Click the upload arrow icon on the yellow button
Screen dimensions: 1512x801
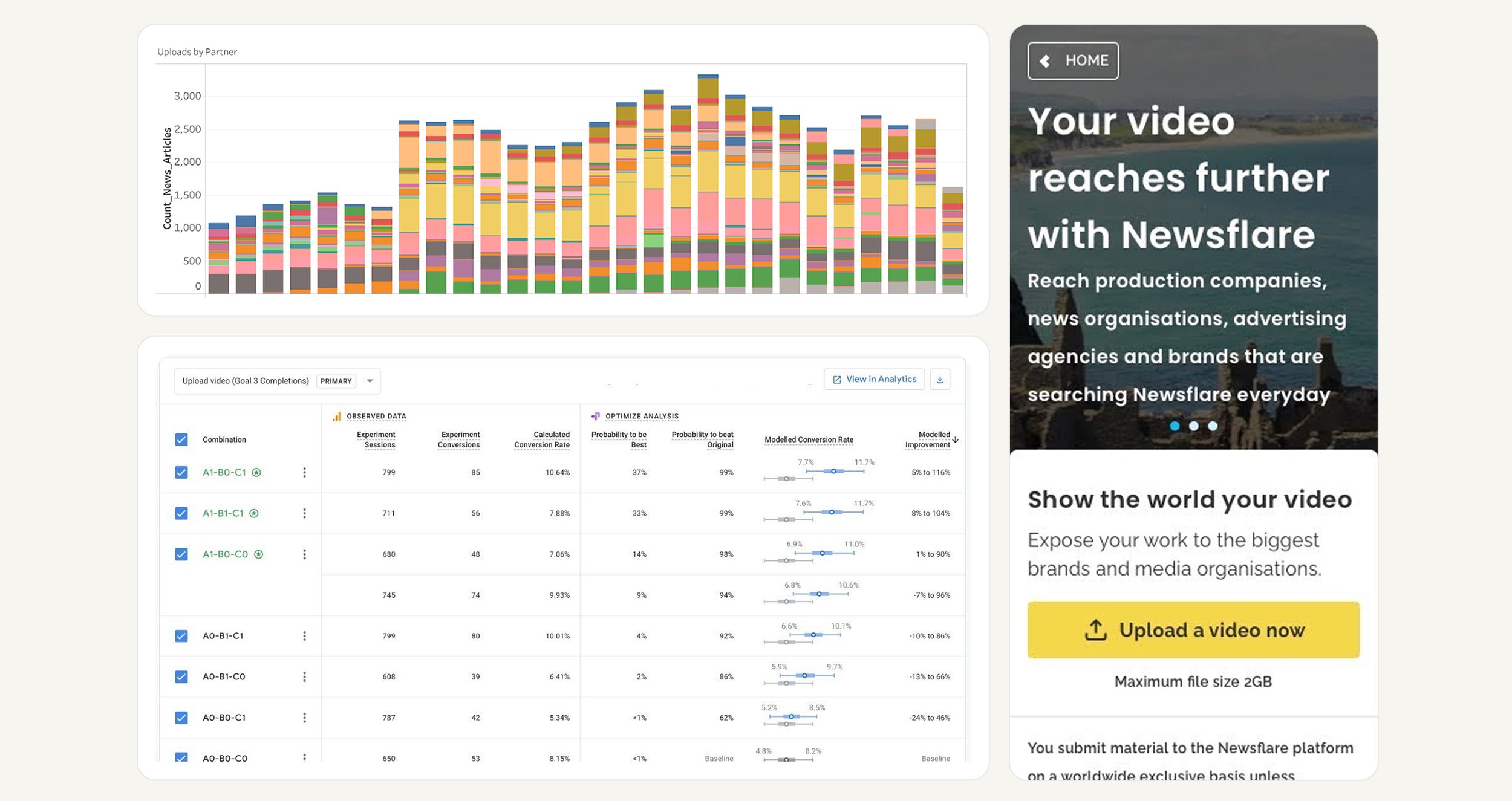pyautogui.click(x=1096, y=629)
